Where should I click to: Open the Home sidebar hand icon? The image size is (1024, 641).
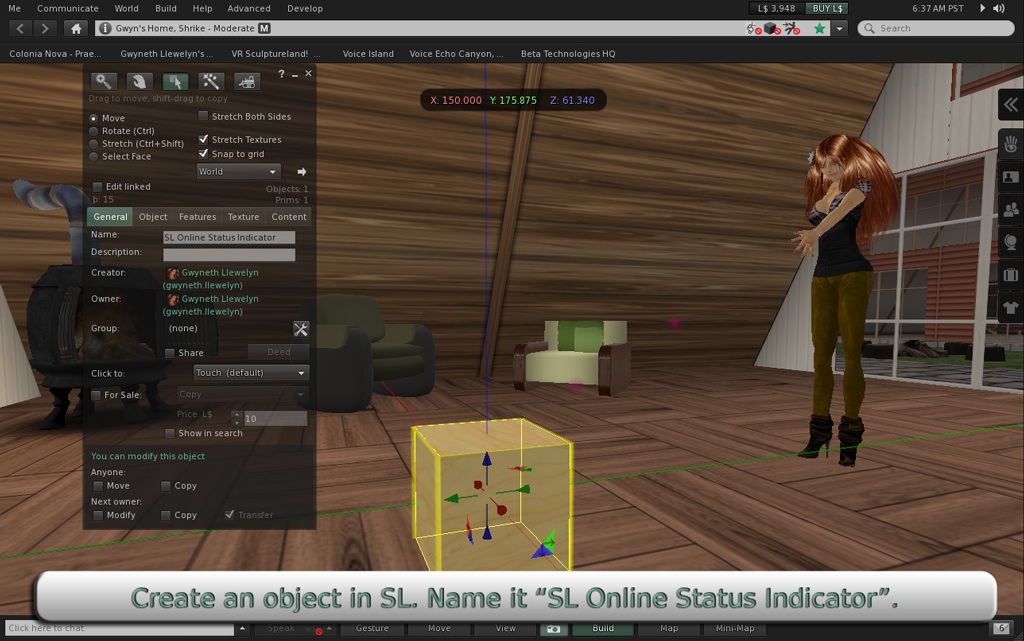(1011, 144)
